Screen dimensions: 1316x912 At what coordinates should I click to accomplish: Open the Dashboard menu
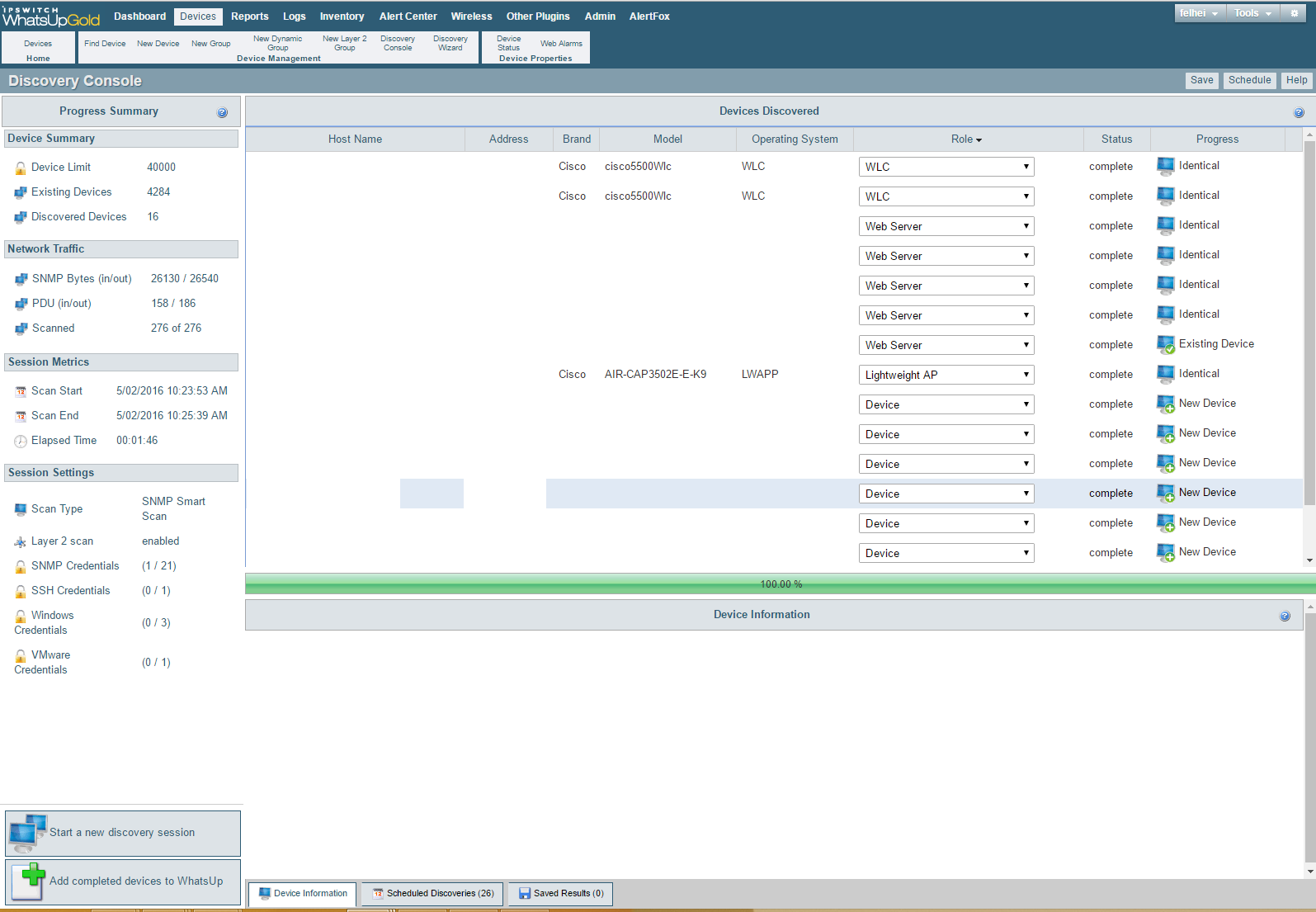pyautogui.click(x=139, y=17)
